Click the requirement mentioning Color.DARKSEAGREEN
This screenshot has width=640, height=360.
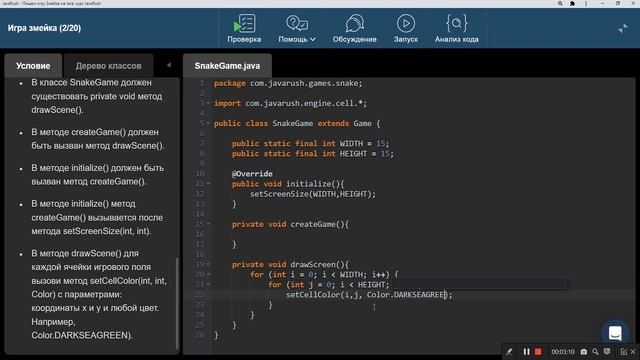[99, 294]
